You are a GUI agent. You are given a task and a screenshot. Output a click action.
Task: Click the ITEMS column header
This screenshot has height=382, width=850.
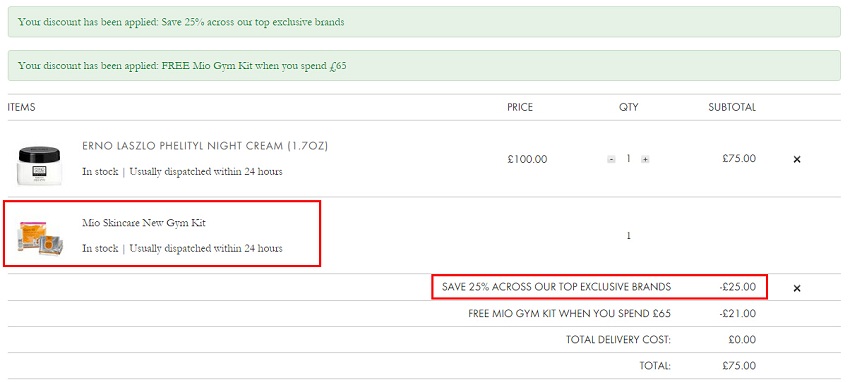click(x=22, y=107)
